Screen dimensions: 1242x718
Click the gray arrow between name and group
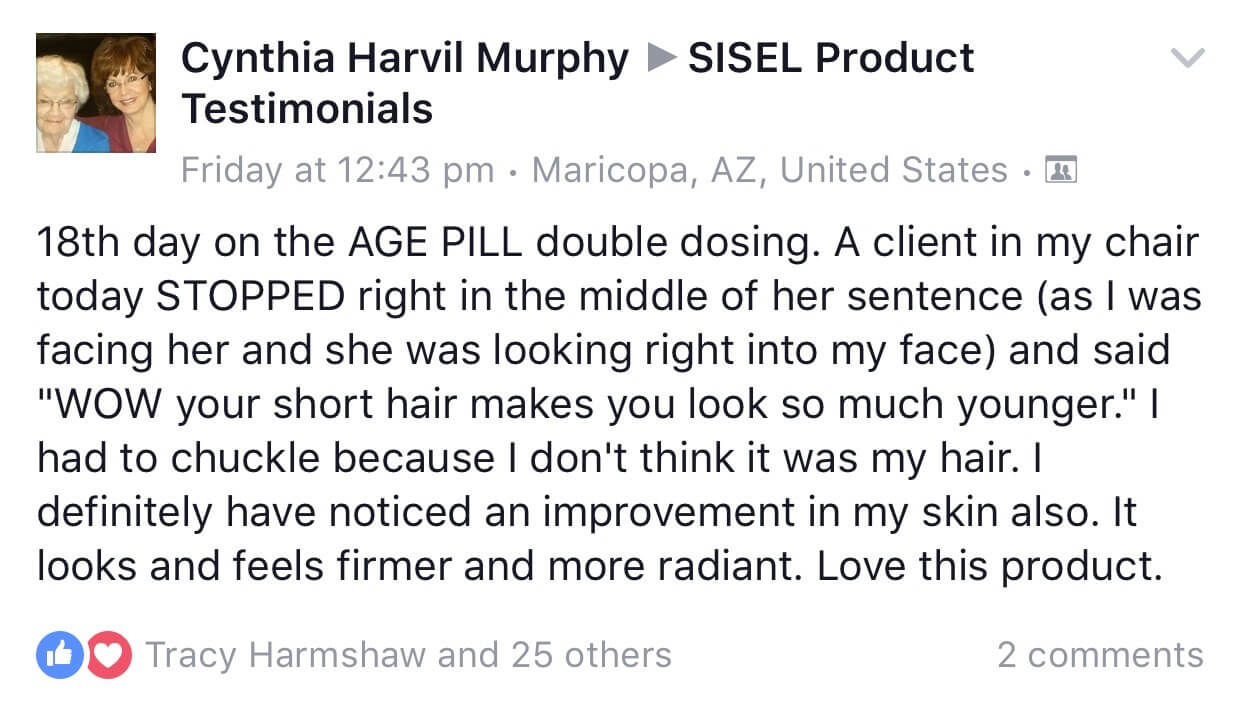(x=660, y=59)
